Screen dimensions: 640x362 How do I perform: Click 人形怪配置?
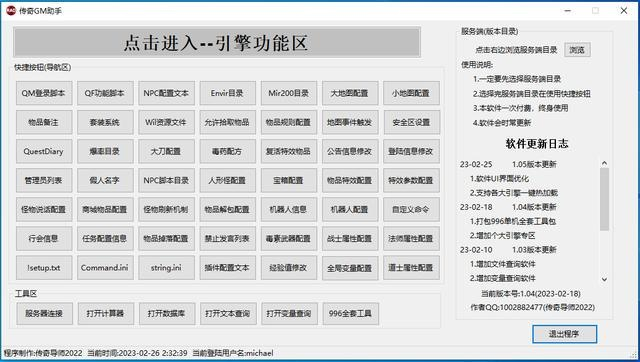pos(228,180)
